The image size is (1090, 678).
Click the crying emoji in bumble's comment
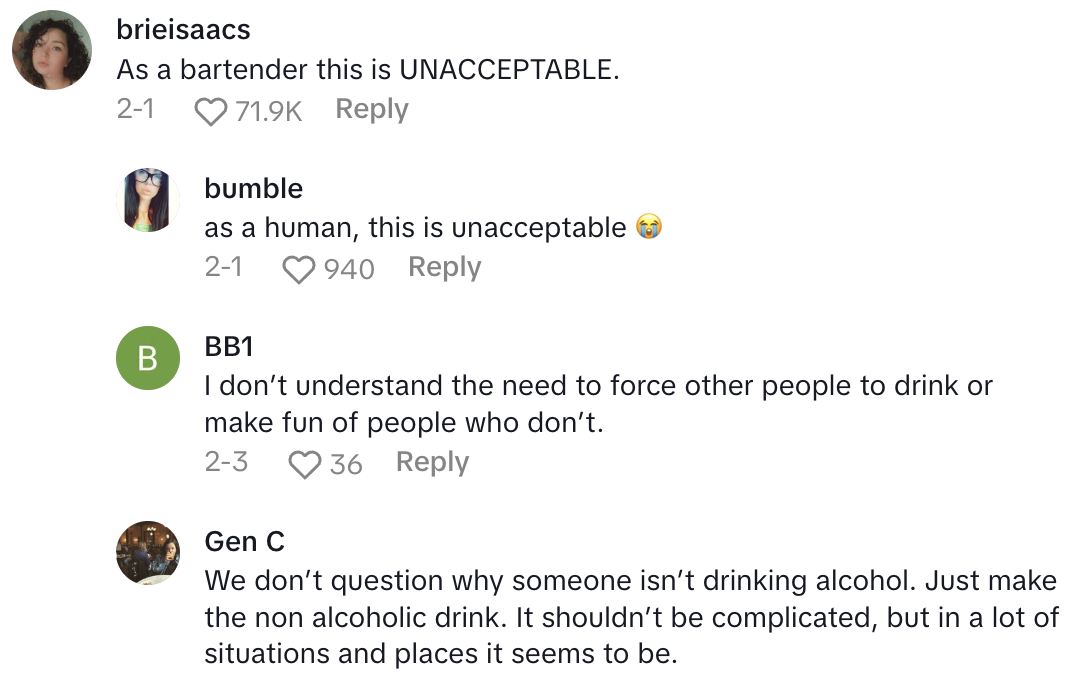pyautogui.click(x=649, y=228)
